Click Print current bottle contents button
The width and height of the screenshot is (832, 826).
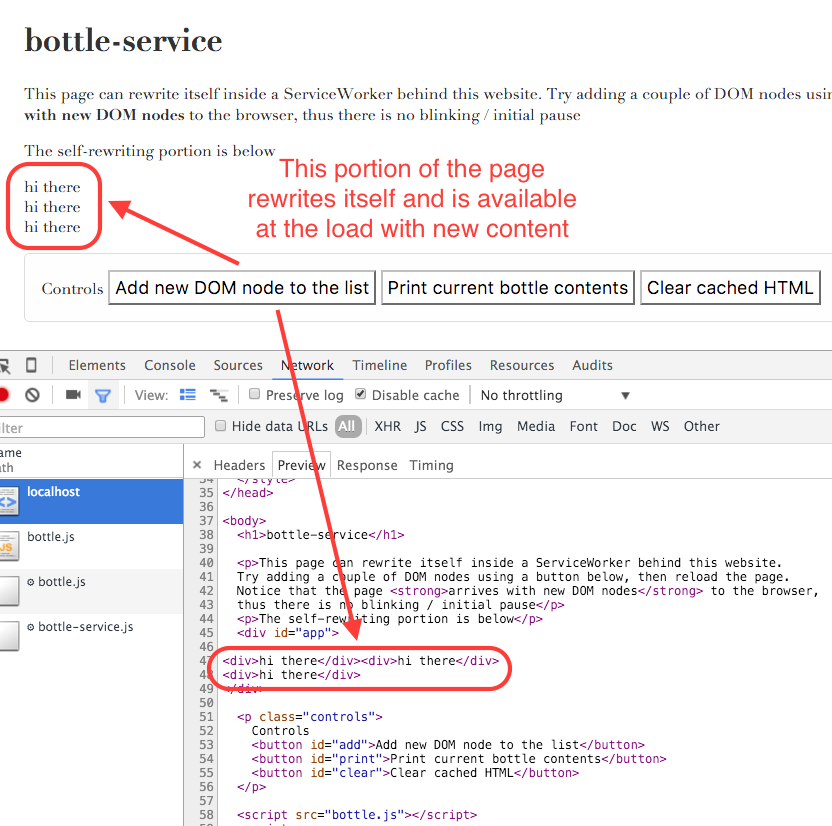tap(508, 288)
